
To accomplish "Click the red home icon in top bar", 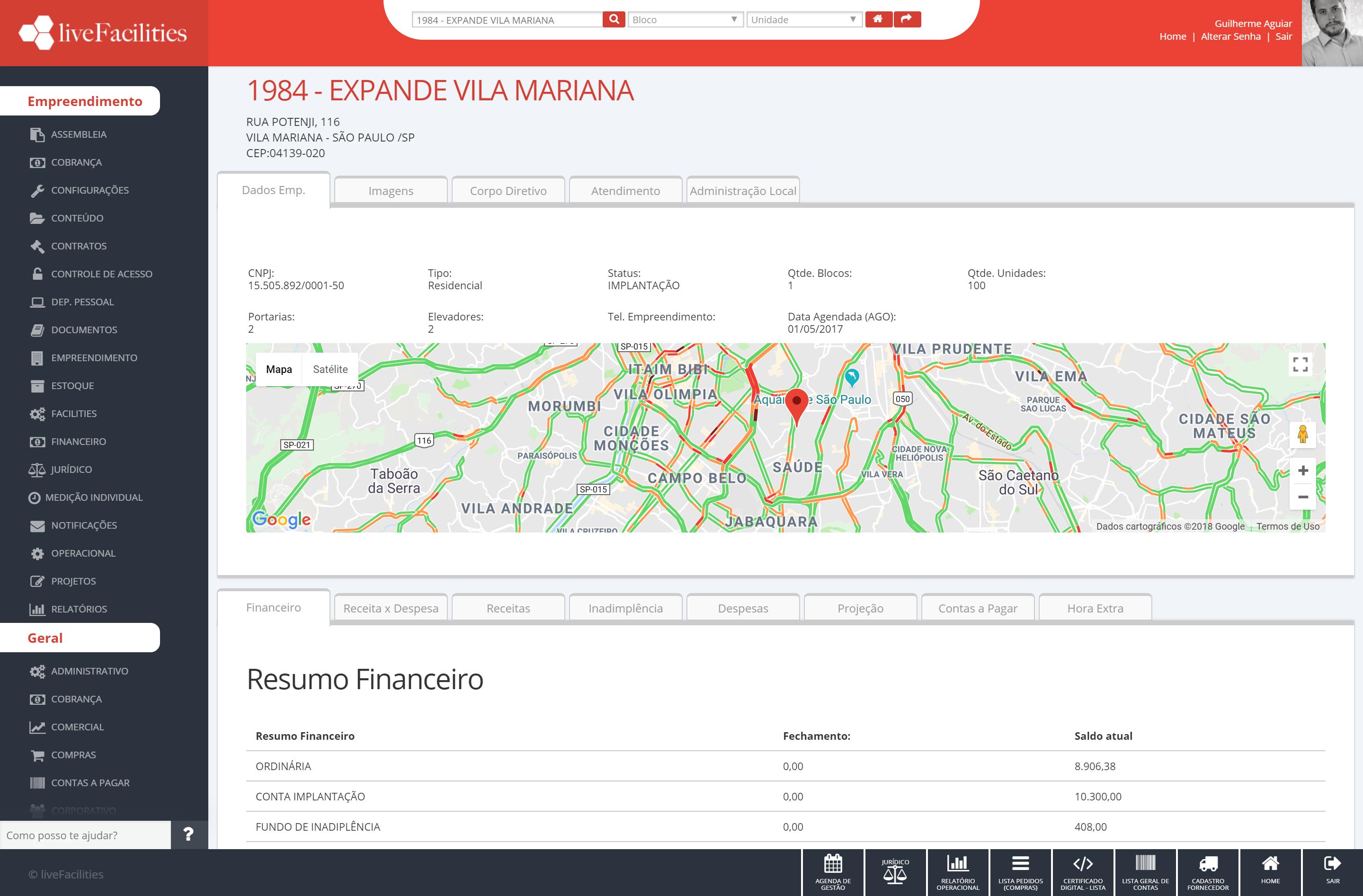I will point(878,19).
